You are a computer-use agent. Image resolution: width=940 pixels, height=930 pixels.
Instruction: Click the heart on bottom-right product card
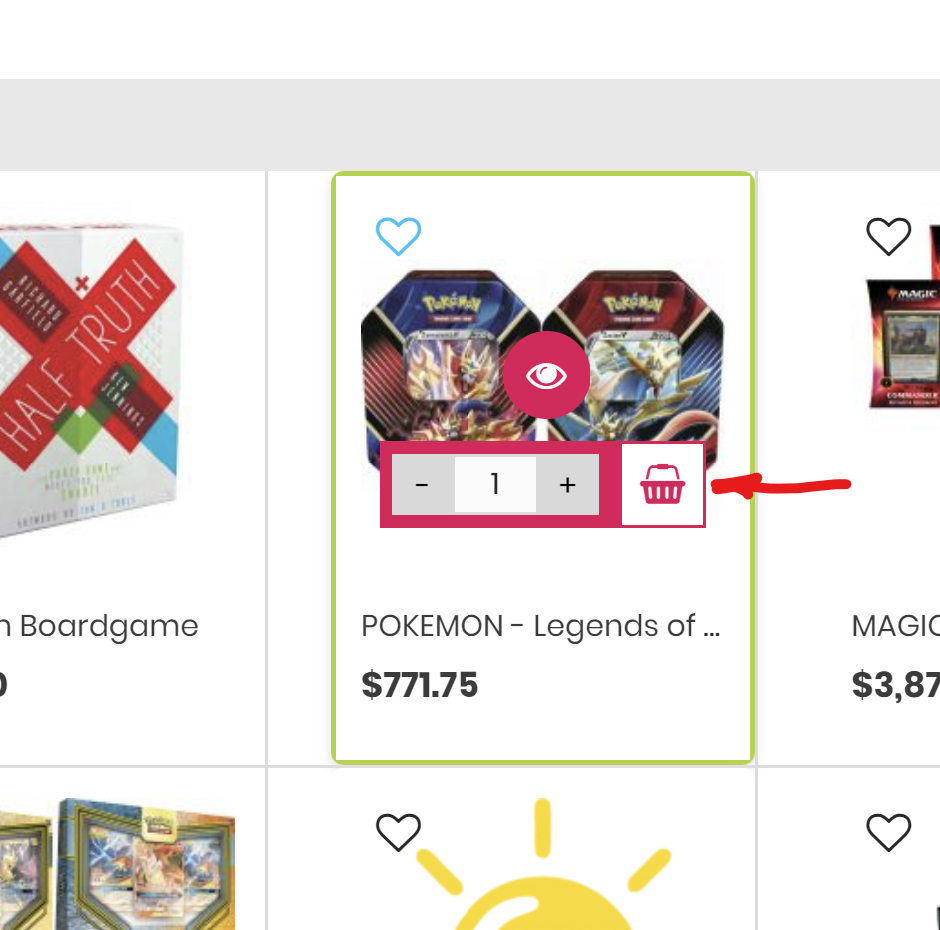pyautogui.click(x=888, y=832)
